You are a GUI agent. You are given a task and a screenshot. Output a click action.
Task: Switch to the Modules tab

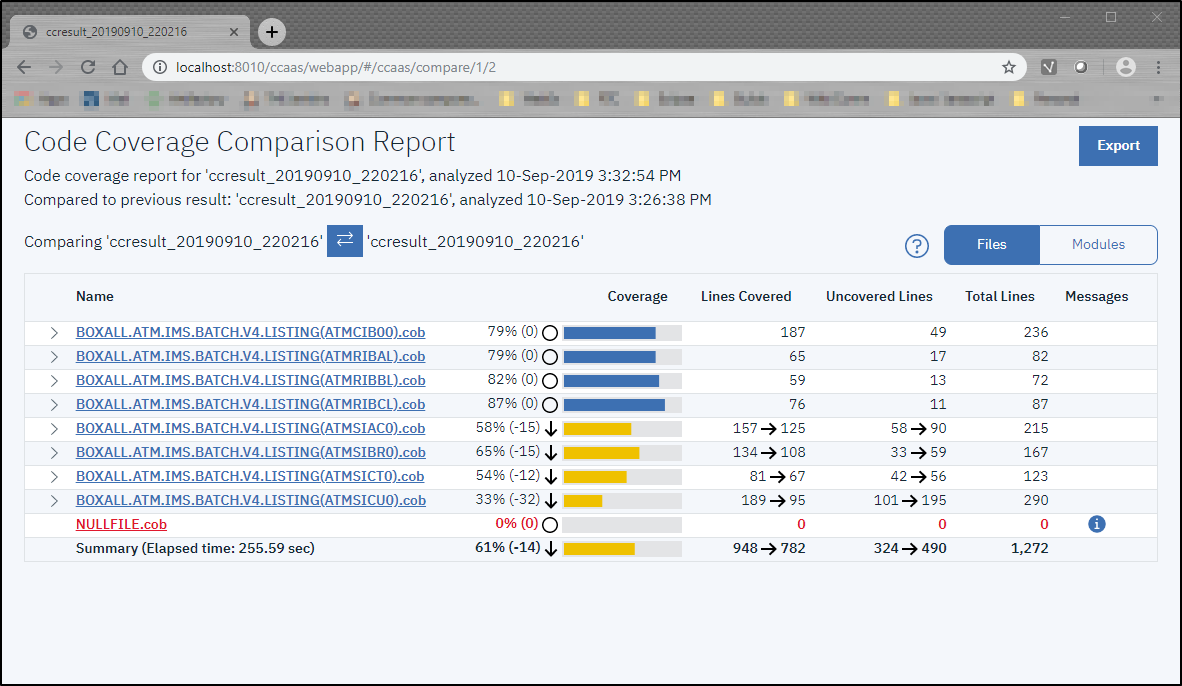click(1098, 244)
